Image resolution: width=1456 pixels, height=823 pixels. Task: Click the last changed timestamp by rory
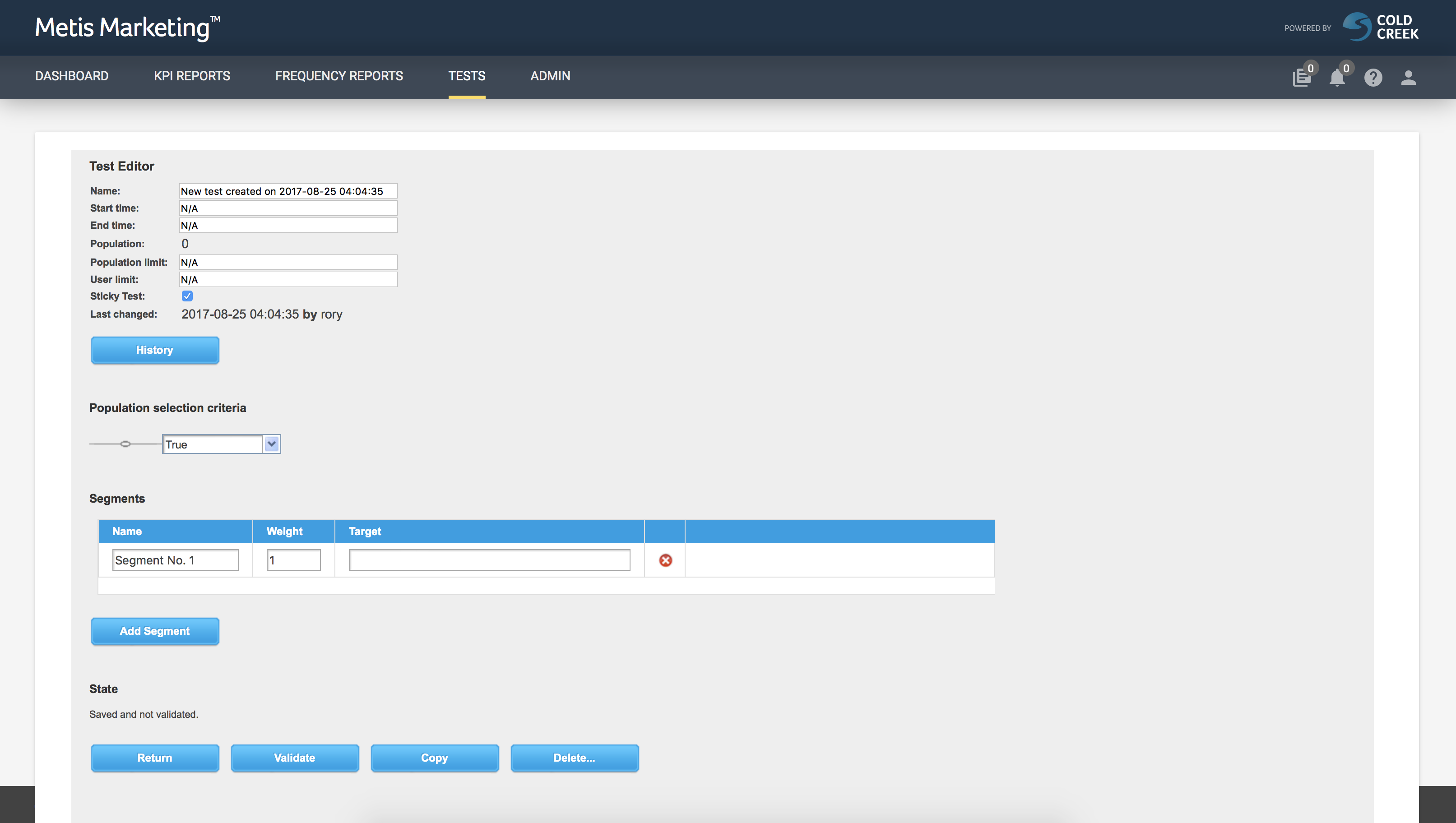262,314
